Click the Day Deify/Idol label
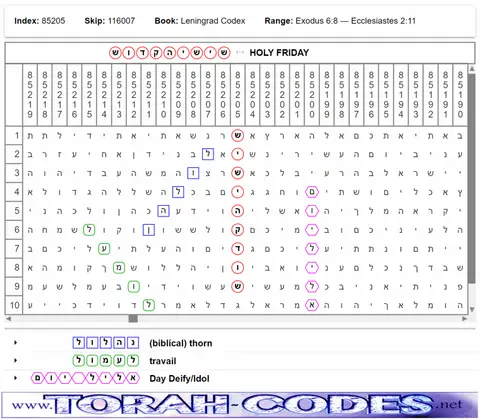 tap(179, 379)
